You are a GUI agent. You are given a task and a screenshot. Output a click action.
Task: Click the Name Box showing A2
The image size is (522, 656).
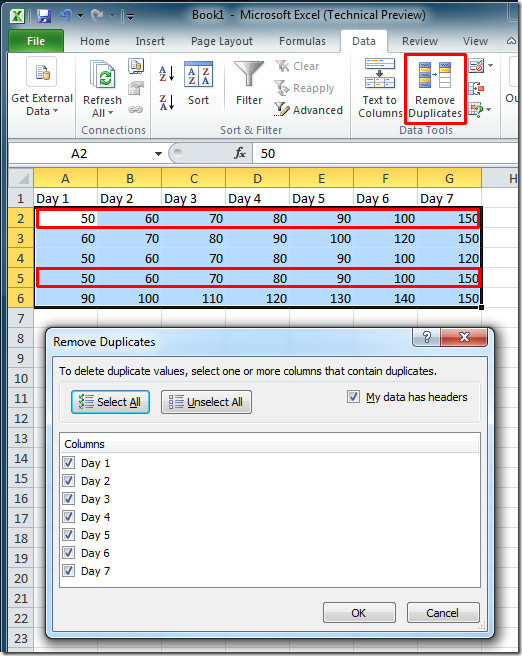pos(79,154)
